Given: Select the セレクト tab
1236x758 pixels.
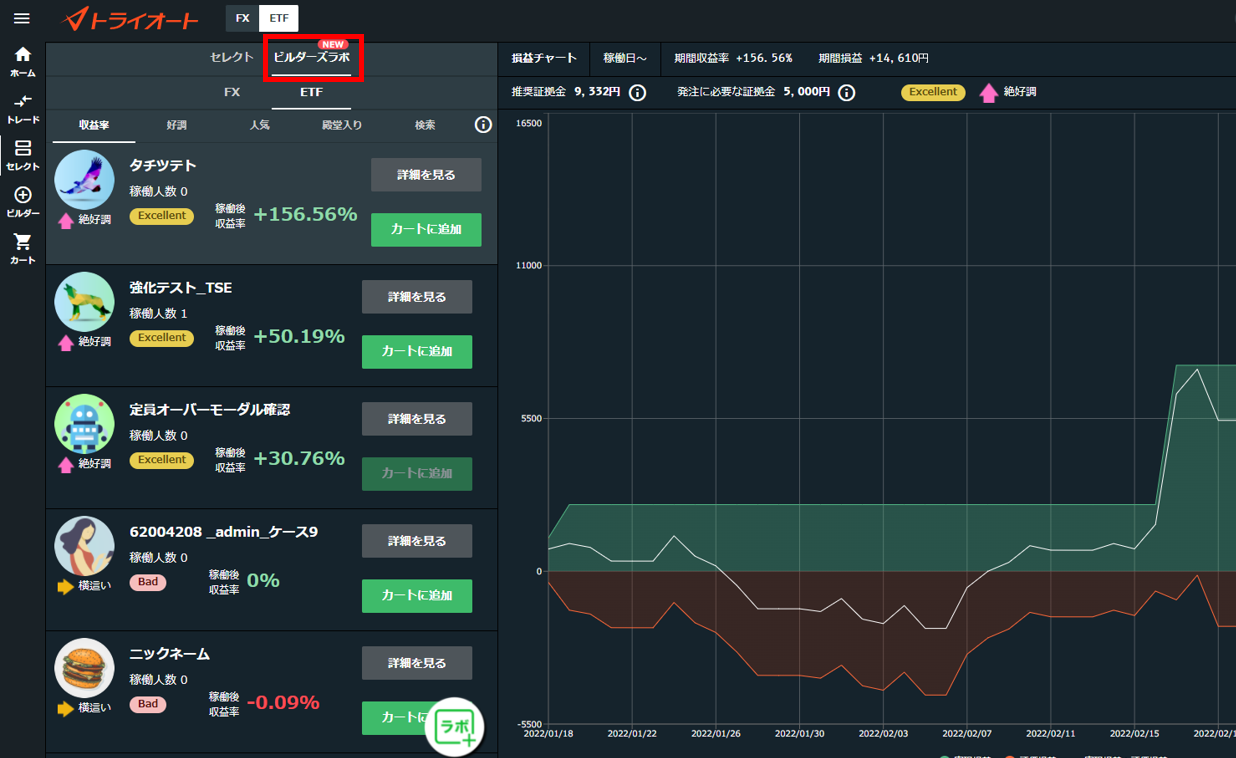Looking at the screenshot, I should pos(232,58).
